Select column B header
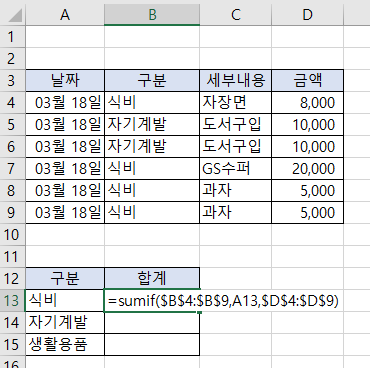This screenshot has height=368, width=370. click(152, 15)
